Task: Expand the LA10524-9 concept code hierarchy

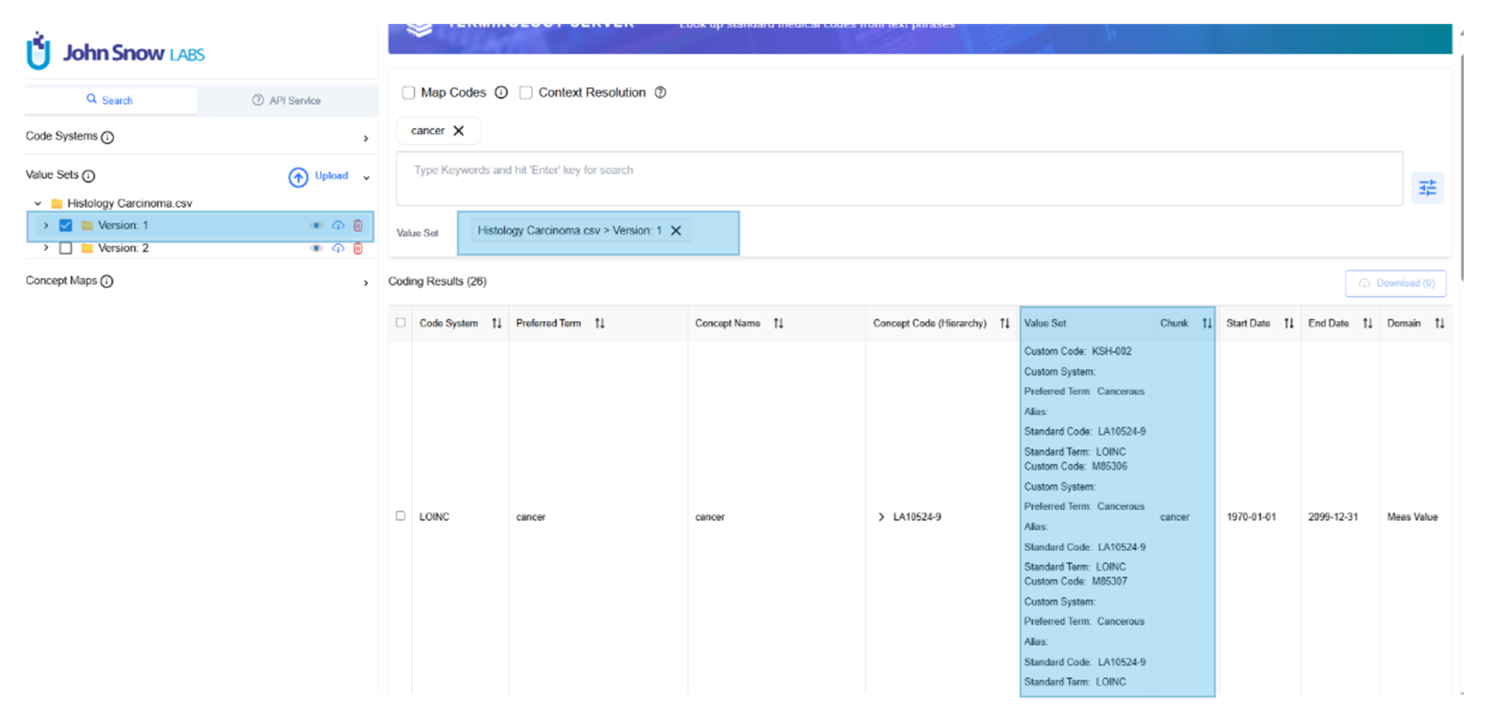Action: (x=881, y=517)
